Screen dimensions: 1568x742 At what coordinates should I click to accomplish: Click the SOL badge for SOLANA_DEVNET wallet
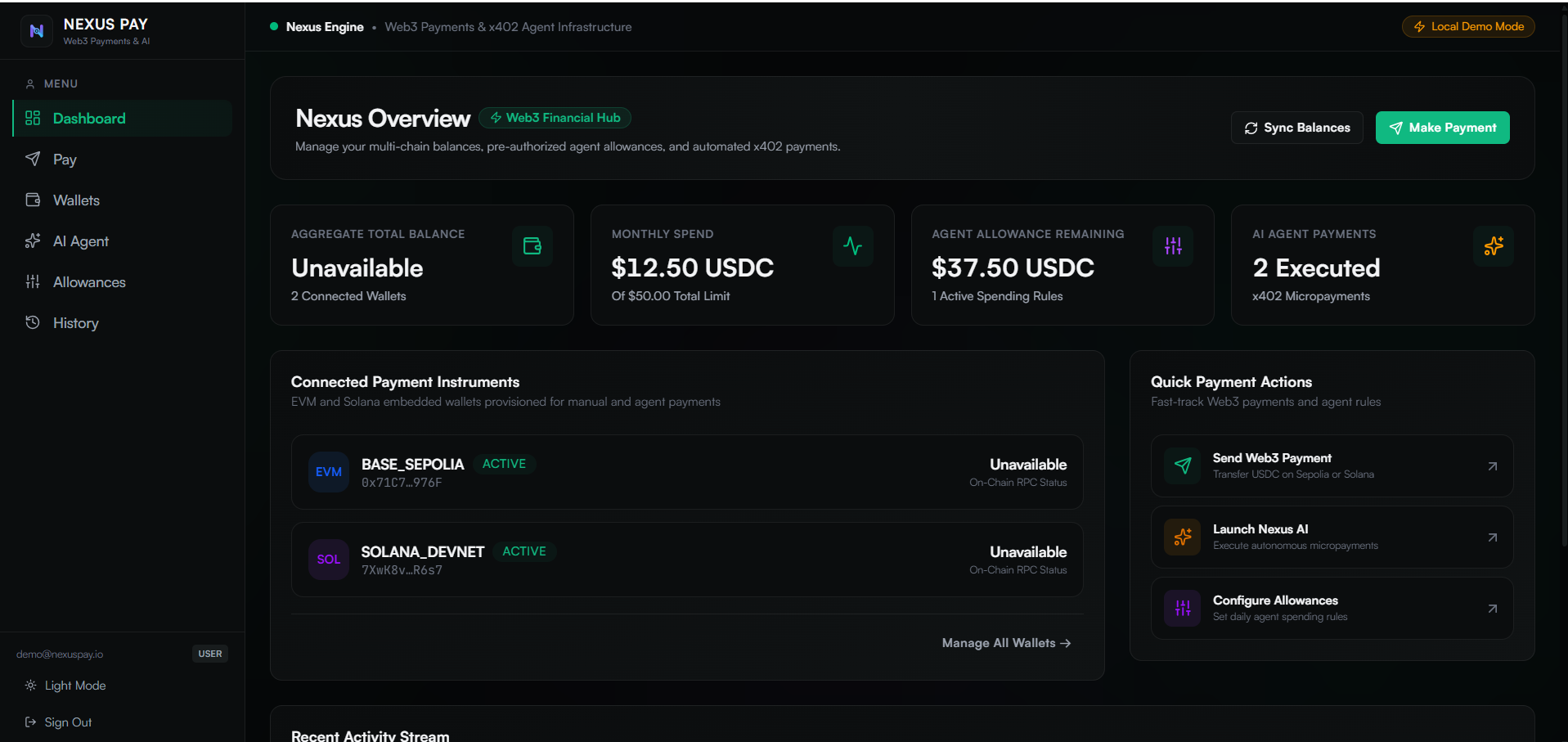[329, 560]
